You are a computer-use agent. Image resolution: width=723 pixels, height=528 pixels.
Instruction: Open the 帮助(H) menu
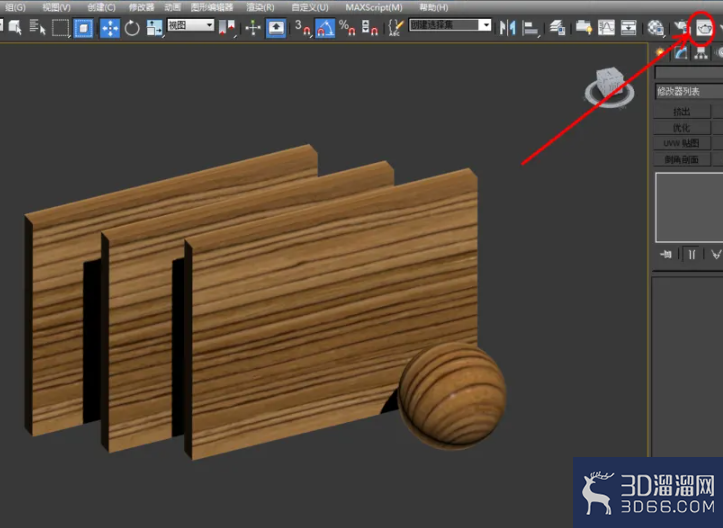tap(433, 7)
